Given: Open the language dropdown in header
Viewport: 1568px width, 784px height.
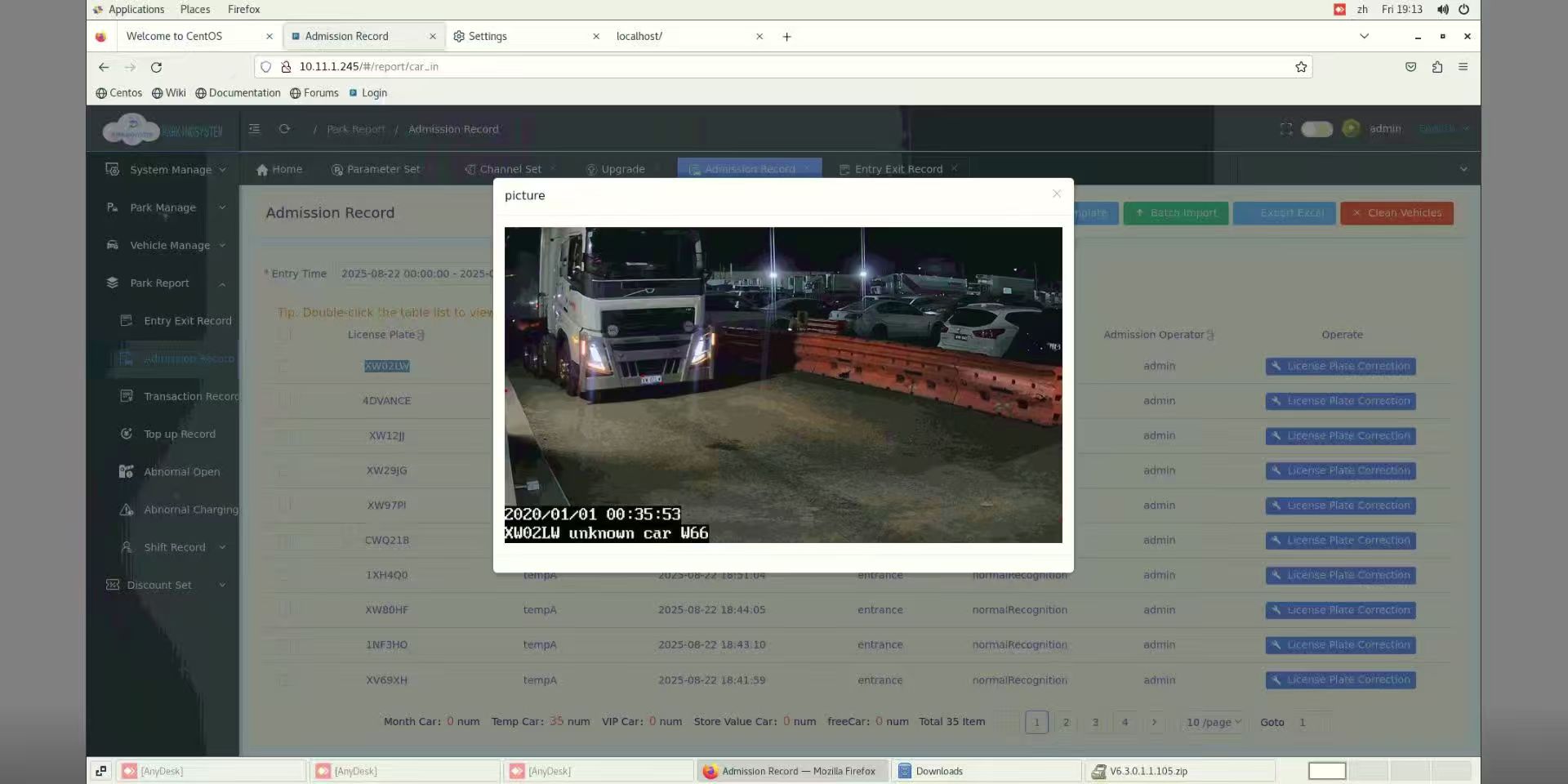Looking at the screenshot, I should pos(1444,129).
